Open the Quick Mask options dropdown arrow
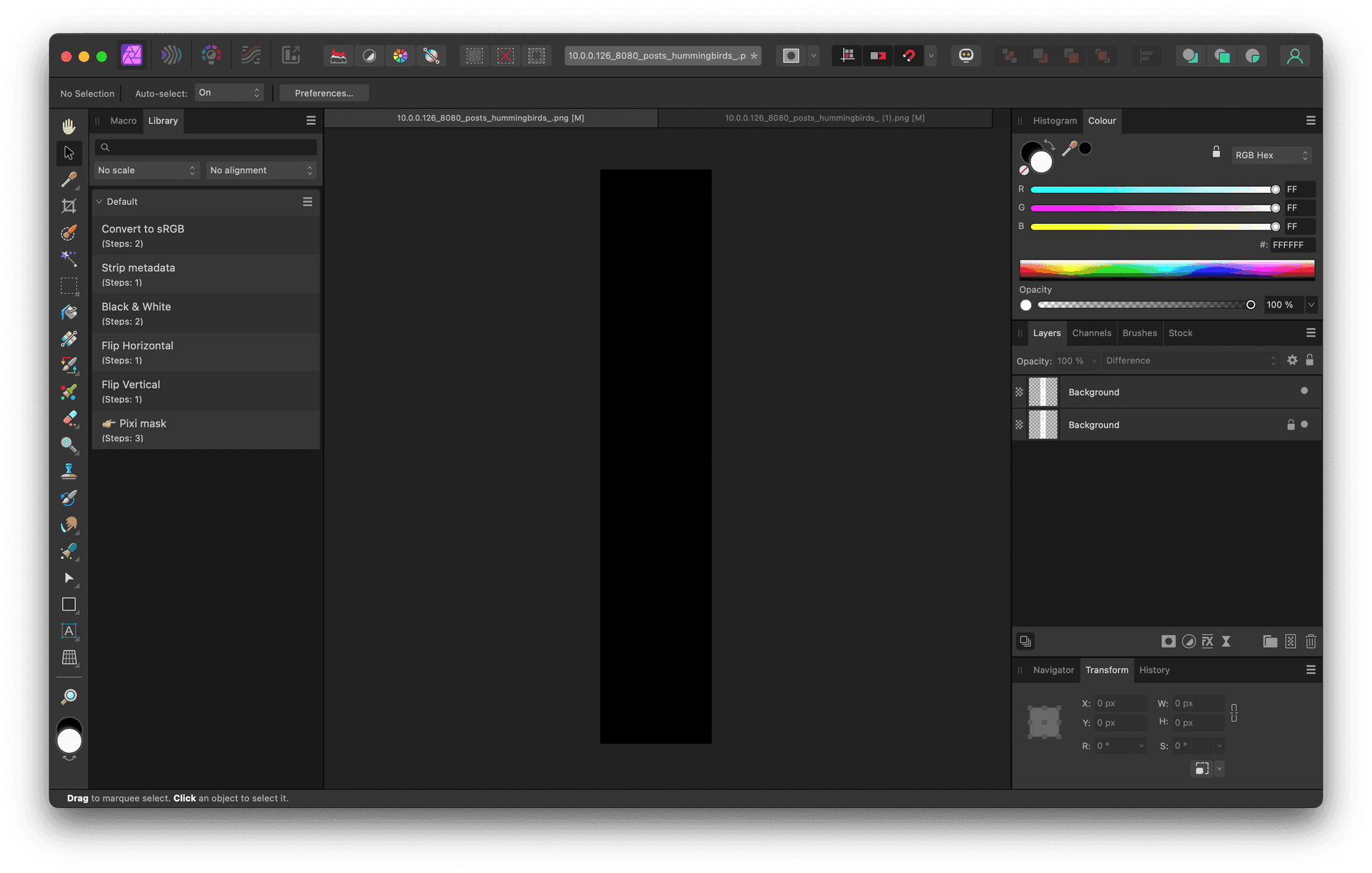1372x873 pixels. [x=813, y=56]
